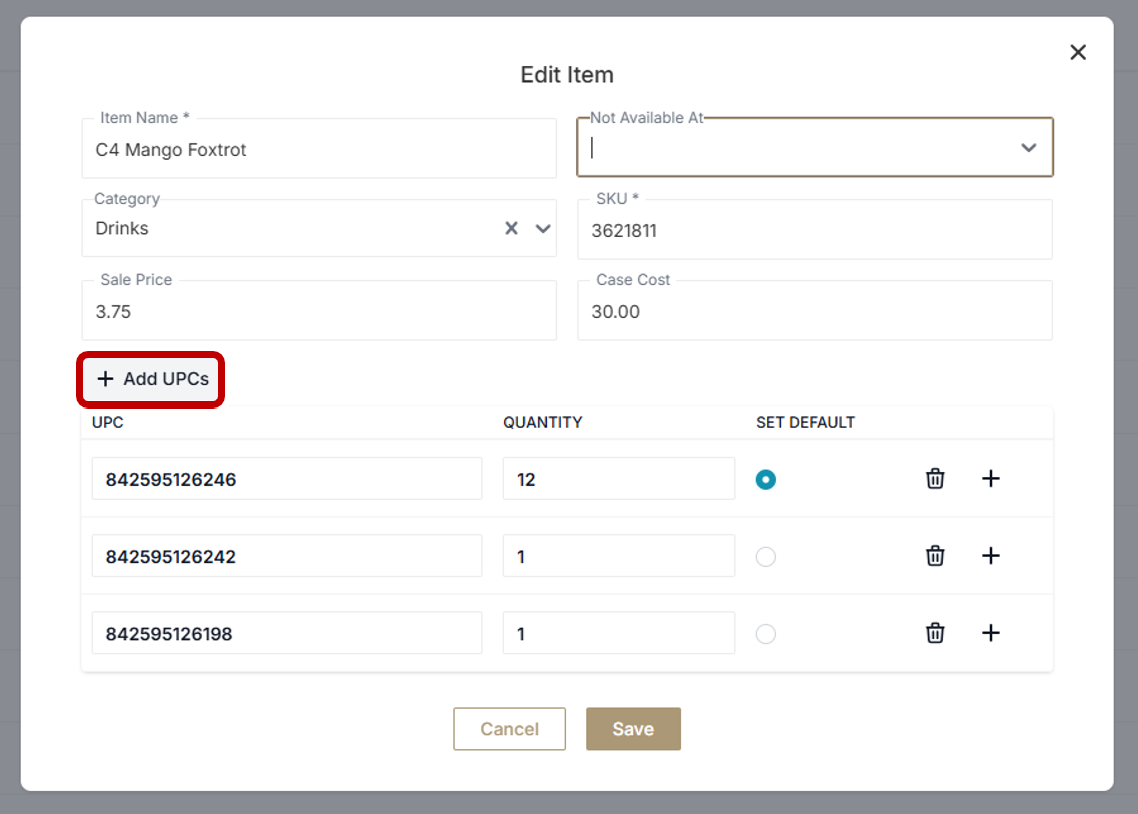The image size is (1138, 814).
Task: Clear the Drinks category selection
Action: pos(511,229)
